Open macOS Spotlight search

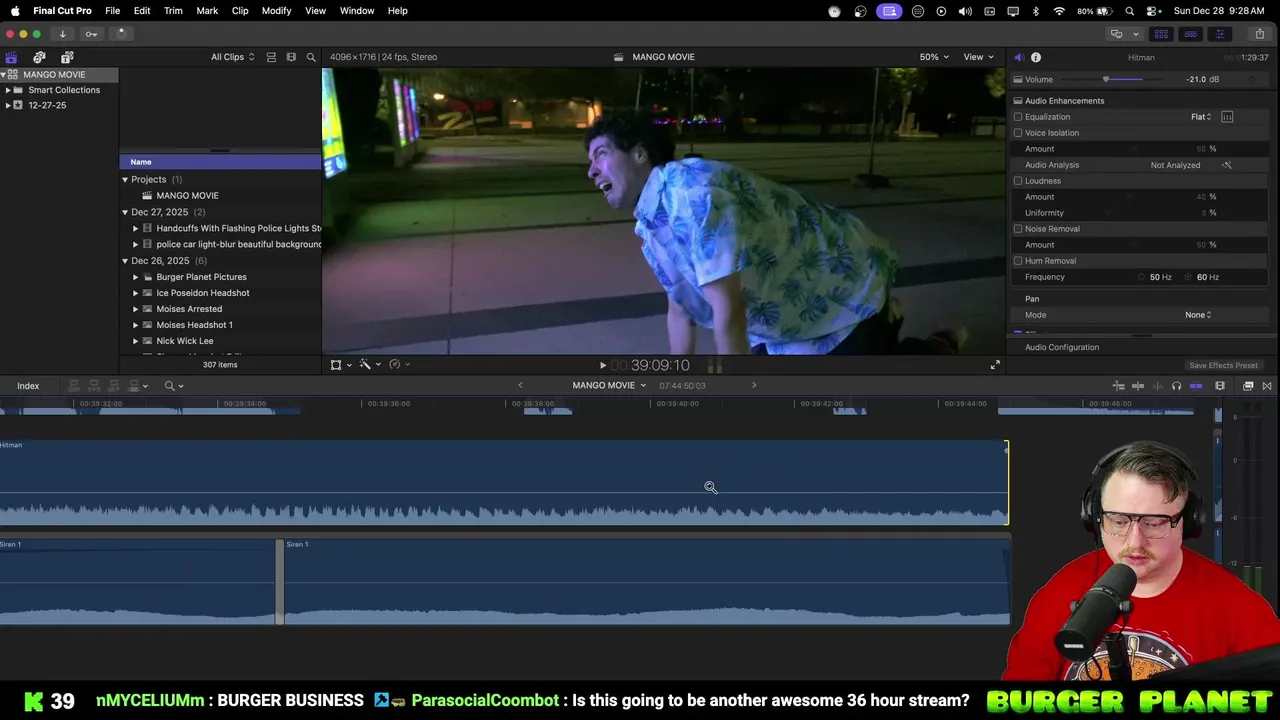1129,11
